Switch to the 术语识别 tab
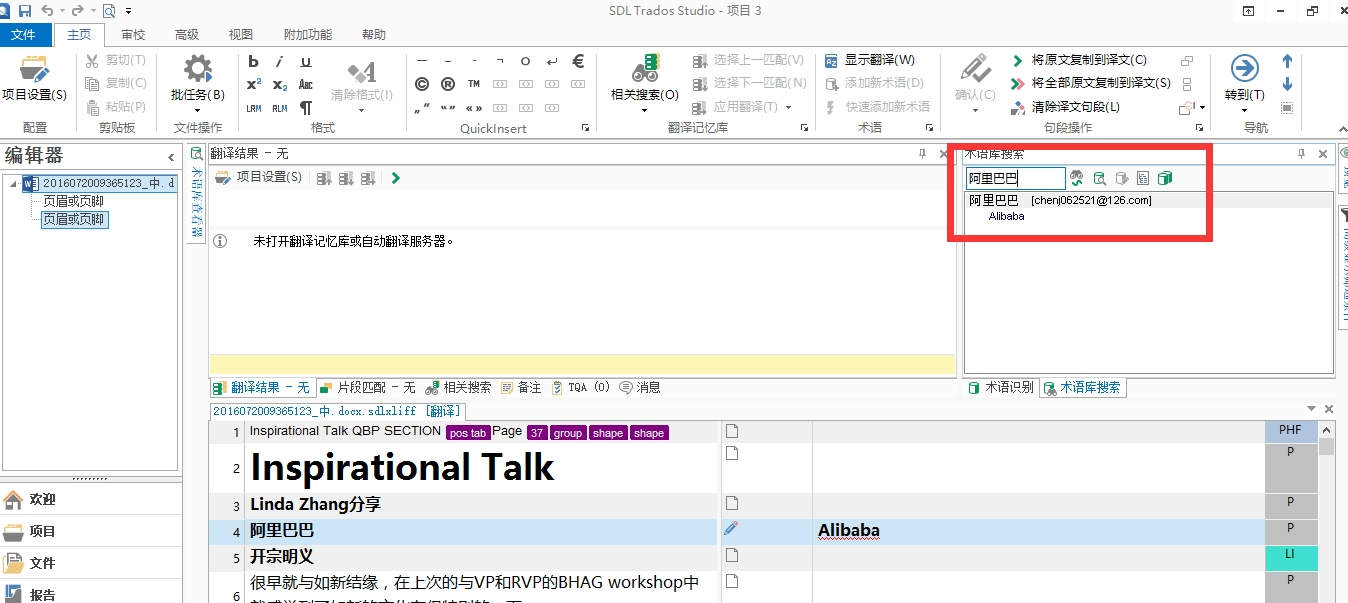1348x603 pixels. tap(1001, 388)
